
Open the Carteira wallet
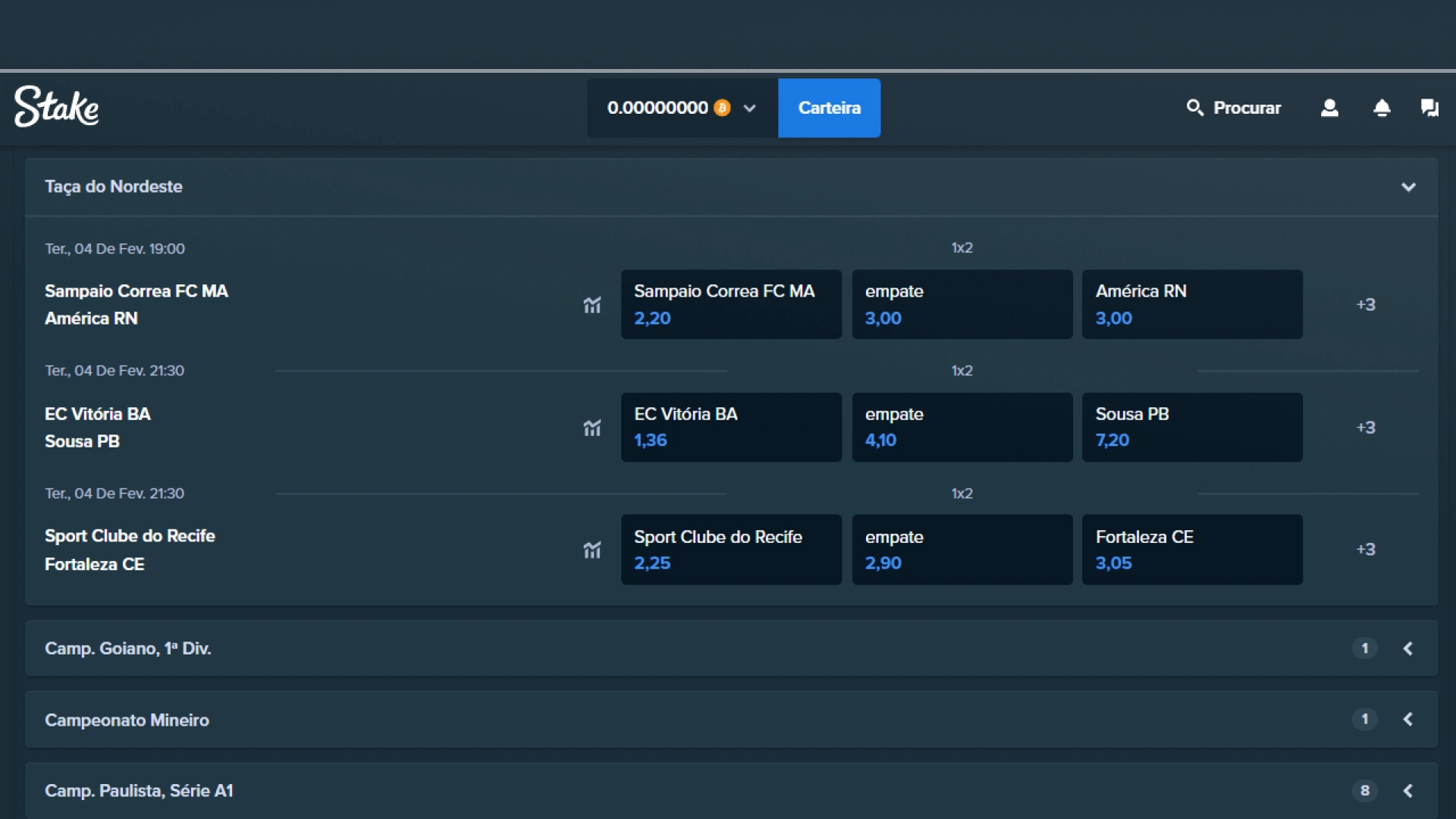(829, 108)
